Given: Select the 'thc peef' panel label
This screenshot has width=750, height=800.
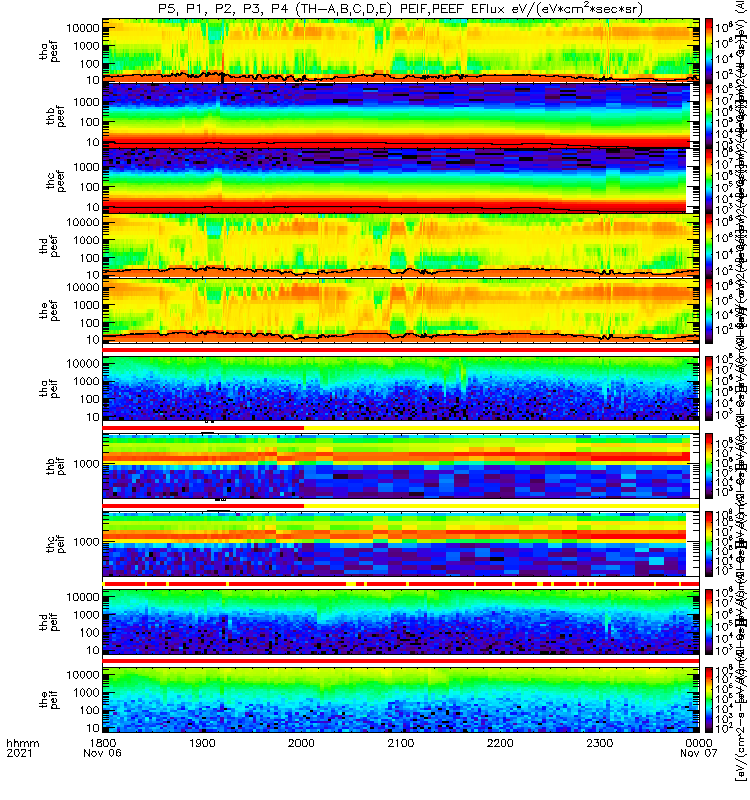Looking at the screenshot, I should point(55,181).
